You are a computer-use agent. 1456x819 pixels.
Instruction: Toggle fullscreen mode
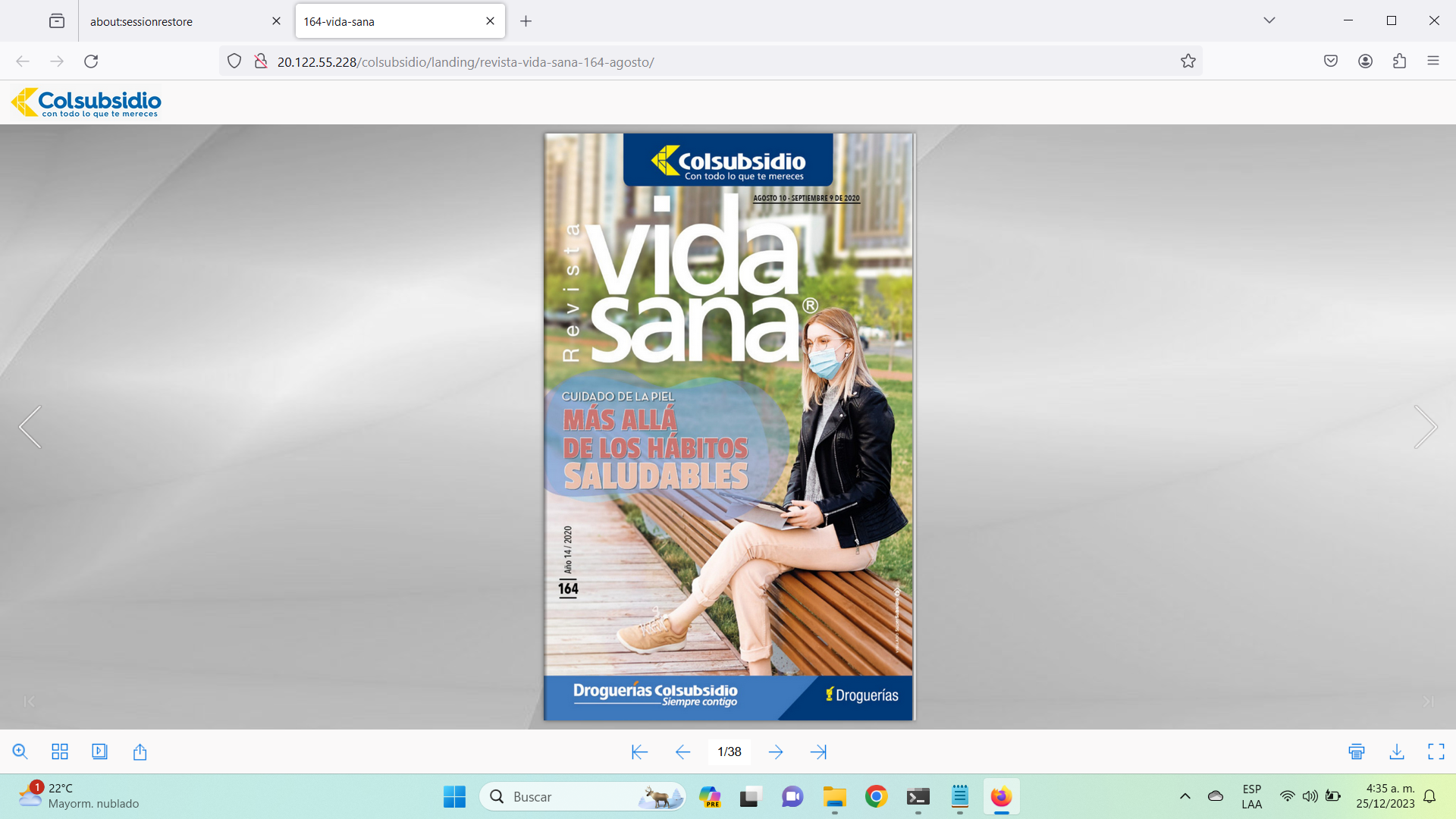(x=1436, y=752)
